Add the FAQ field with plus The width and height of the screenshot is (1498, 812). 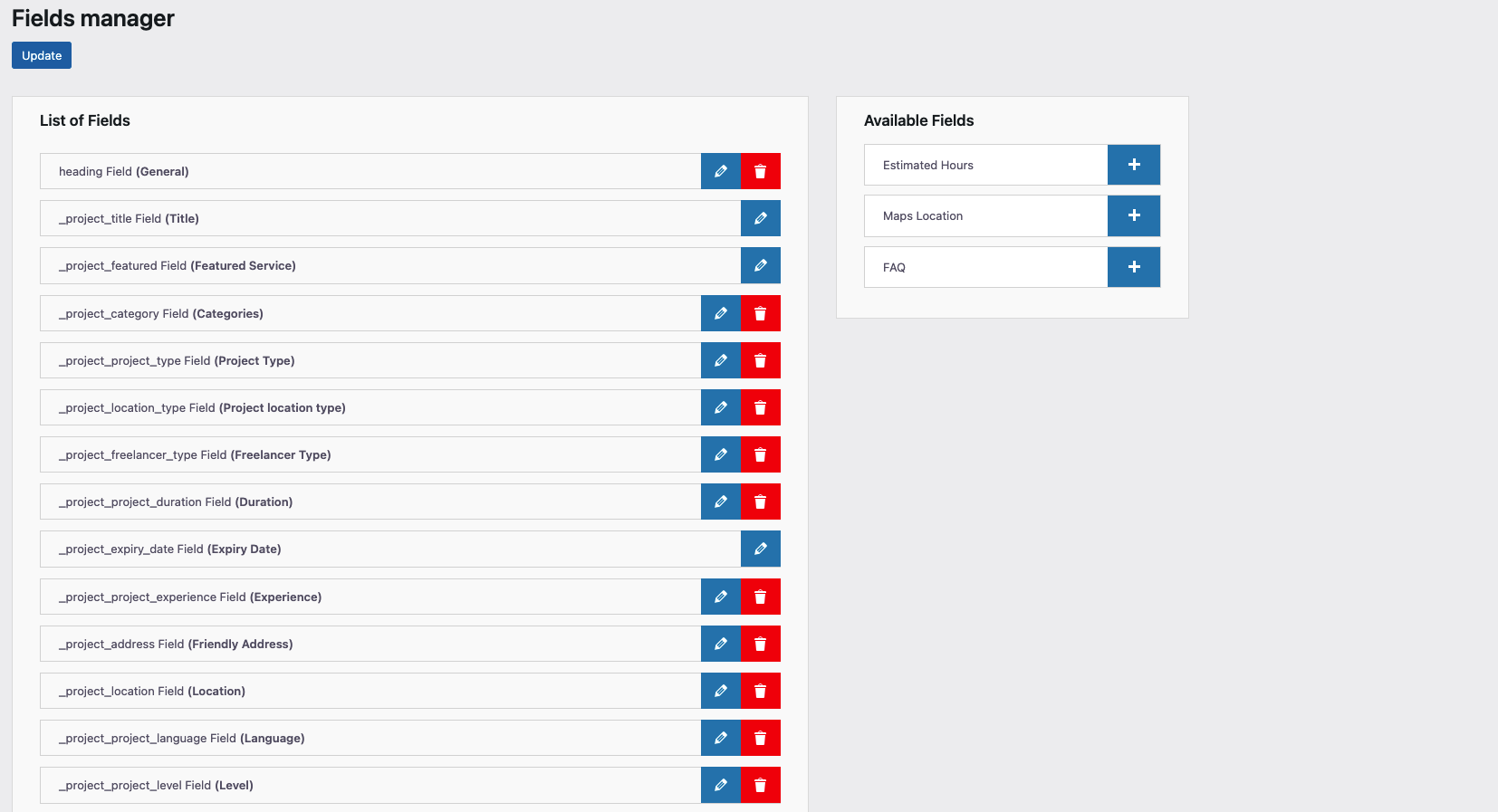point(1133,267)
